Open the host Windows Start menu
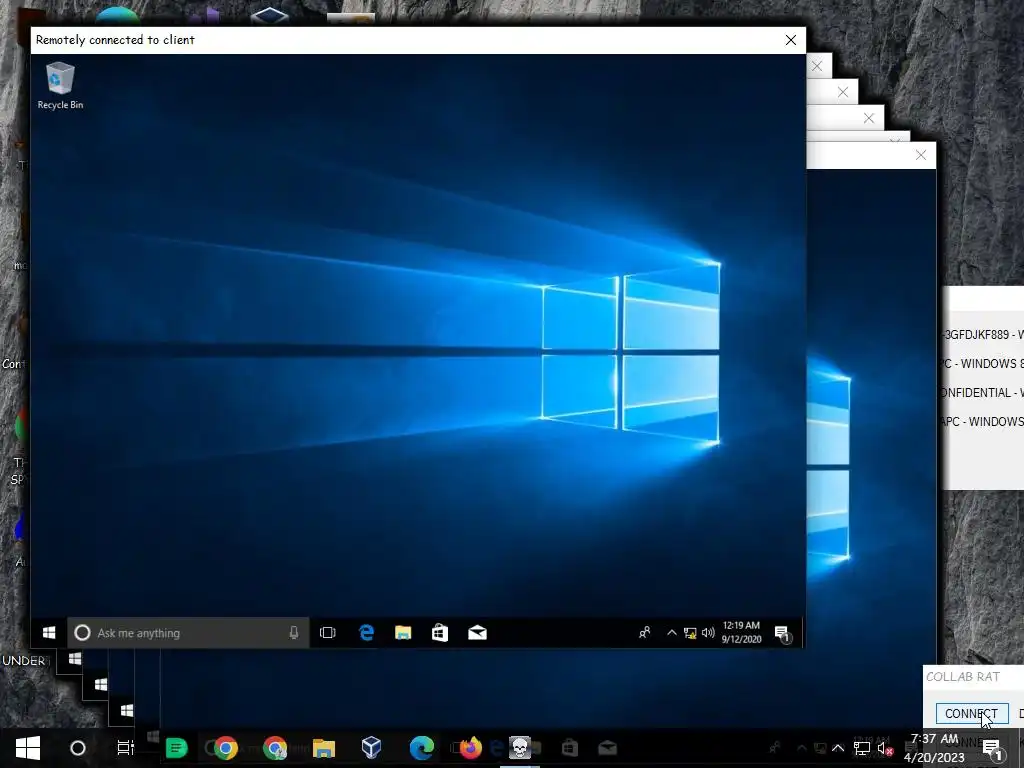 coord(27,748)
